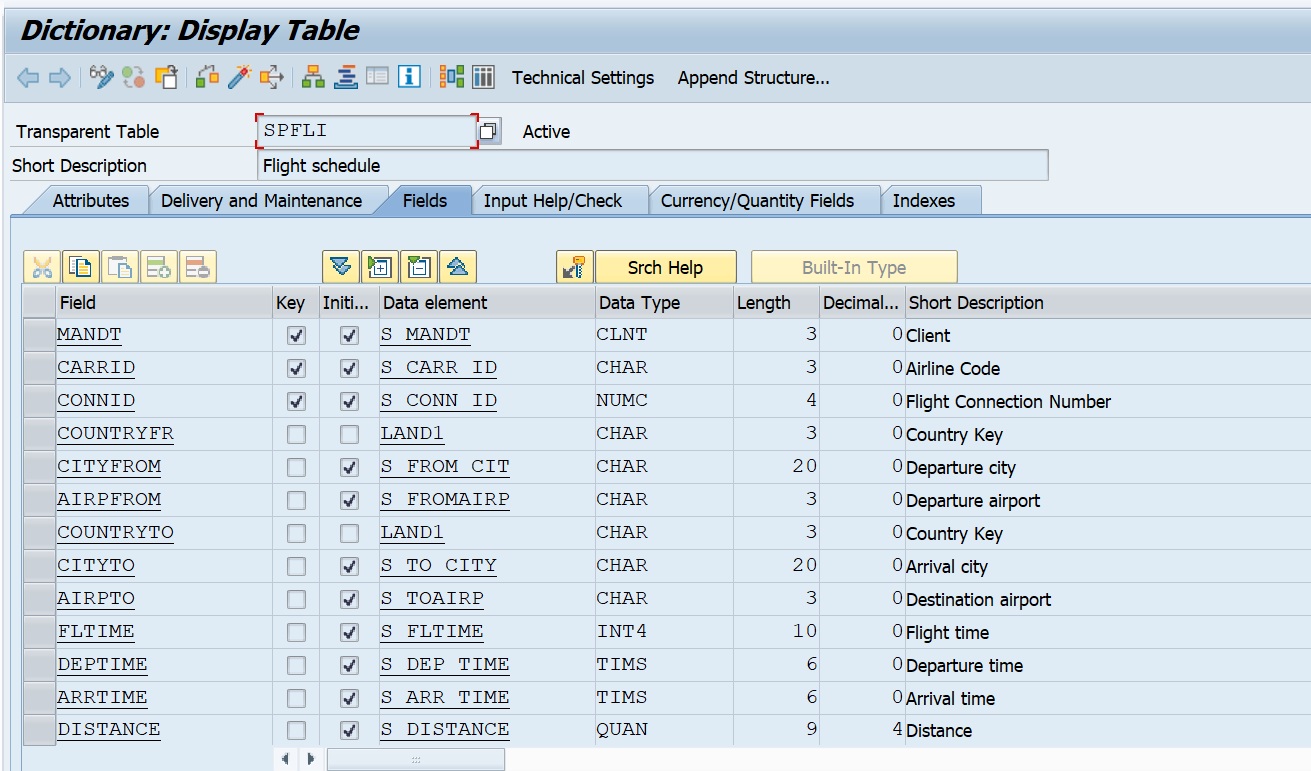Open the Foreign Keys key icon

point(575,267)
